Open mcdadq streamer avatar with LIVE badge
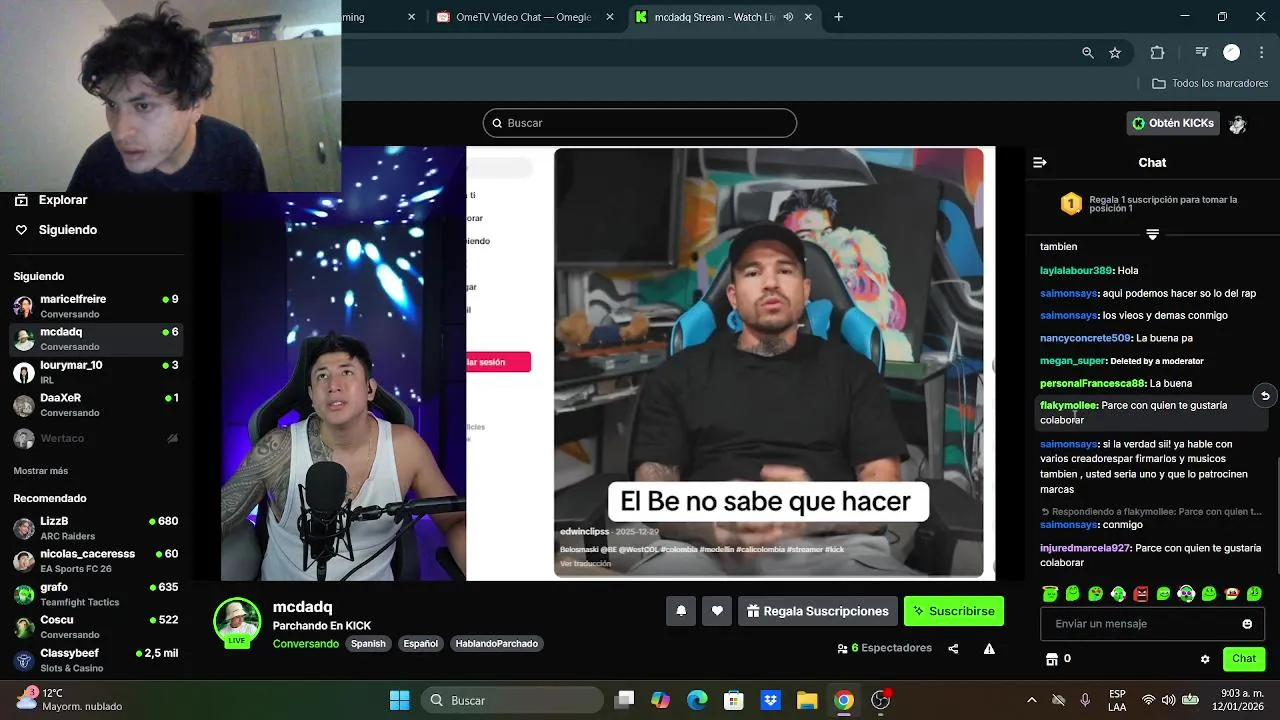Viewport: 1280px width, 720px height. (237, 622)
